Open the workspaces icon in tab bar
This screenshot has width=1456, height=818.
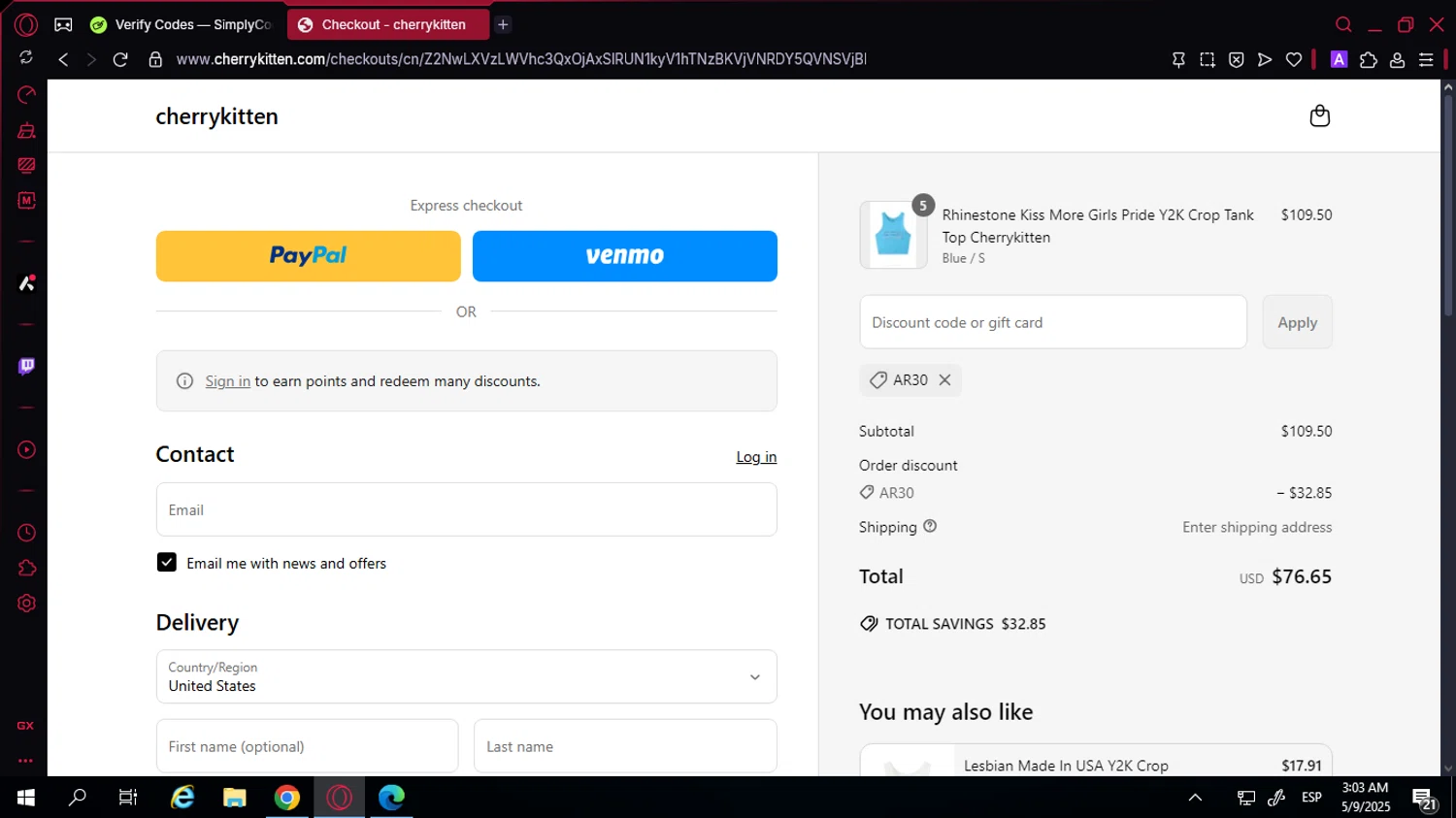tap(63, 24)
